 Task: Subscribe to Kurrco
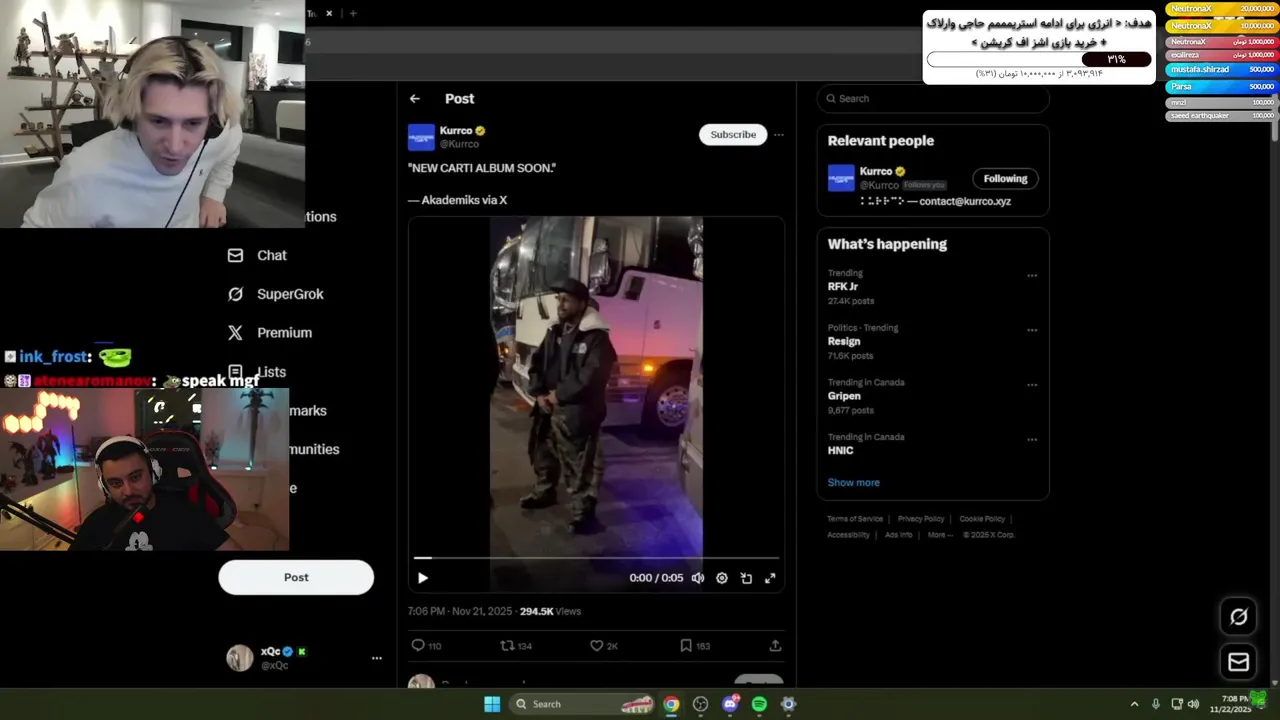coord(733,135)
